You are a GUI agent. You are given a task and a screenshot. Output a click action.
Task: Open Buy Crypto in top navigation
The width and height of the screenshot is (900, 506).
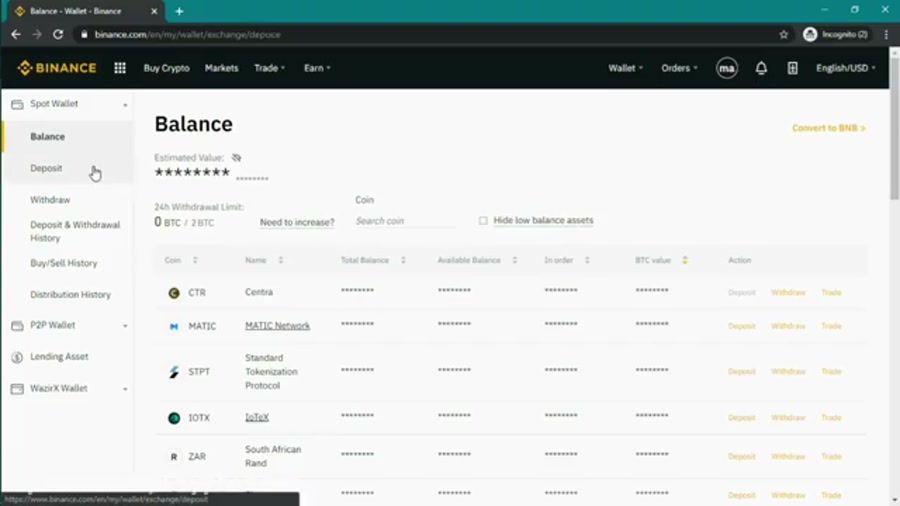166,68
